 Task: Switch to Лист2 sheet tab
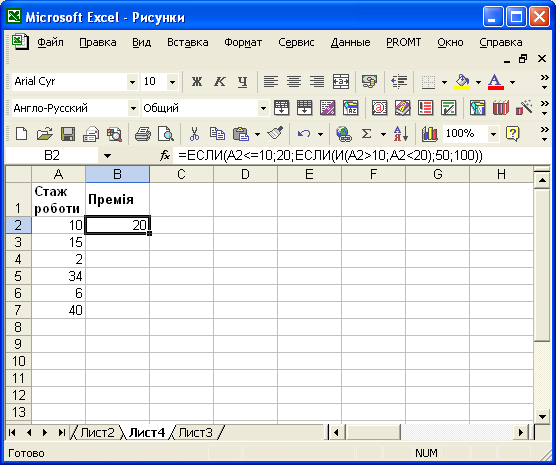tap(97, 433)
